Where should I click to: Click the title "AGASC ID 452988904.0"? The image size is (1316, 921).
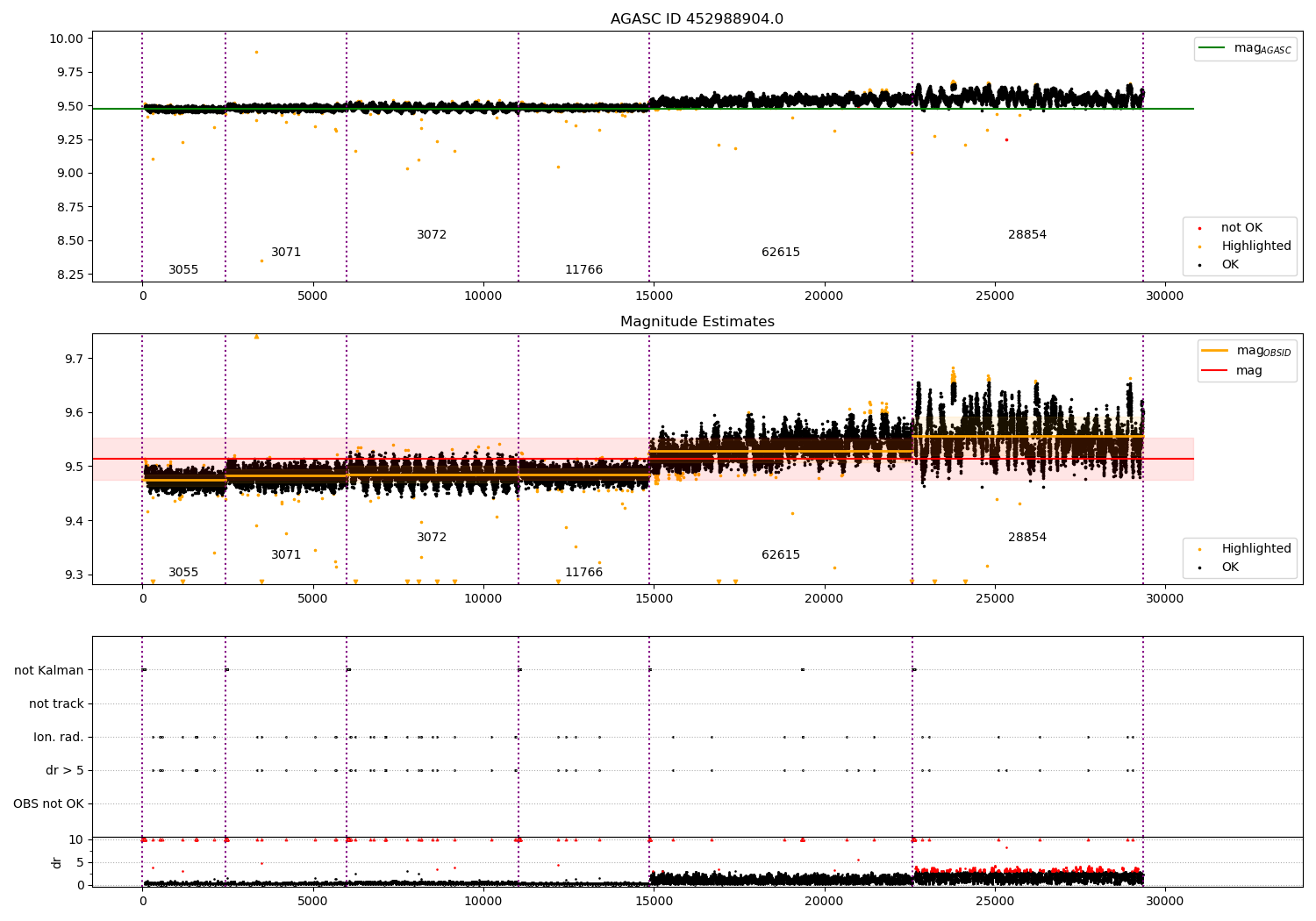697,19
